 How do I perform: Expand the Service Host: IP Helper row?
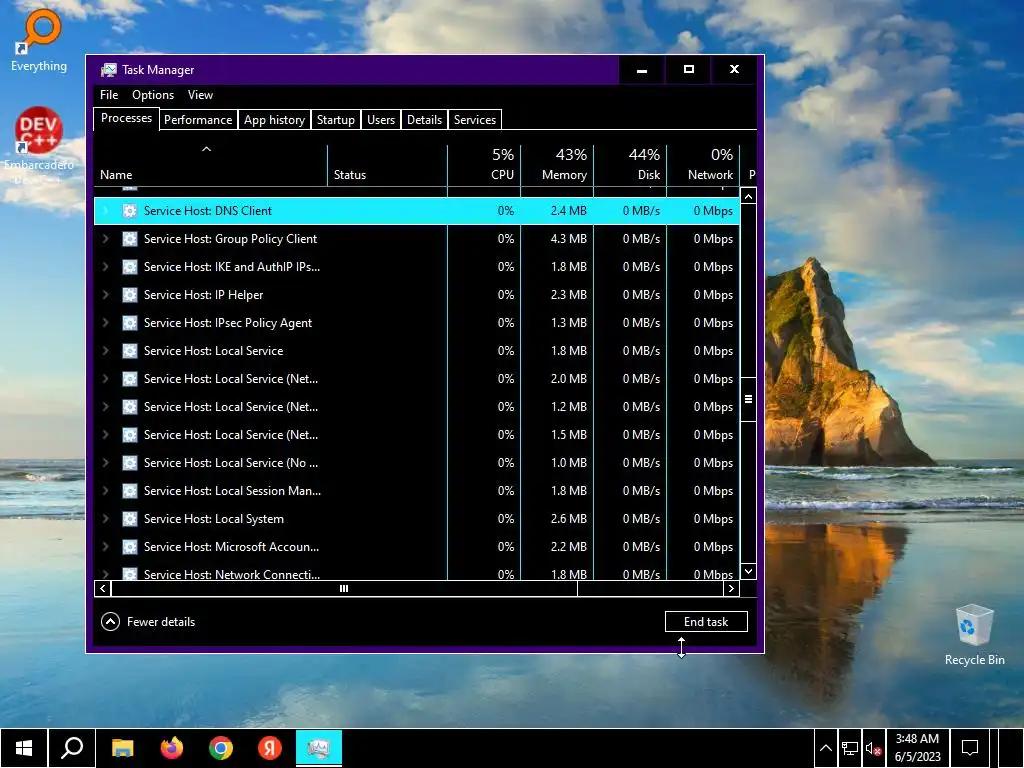[x=105, y=295]
